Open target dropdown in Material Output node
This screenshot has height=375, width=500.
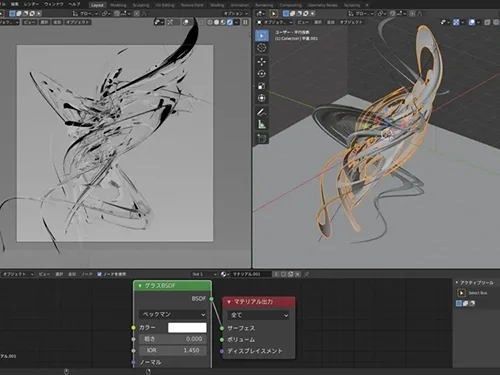(x=258, y=315)
